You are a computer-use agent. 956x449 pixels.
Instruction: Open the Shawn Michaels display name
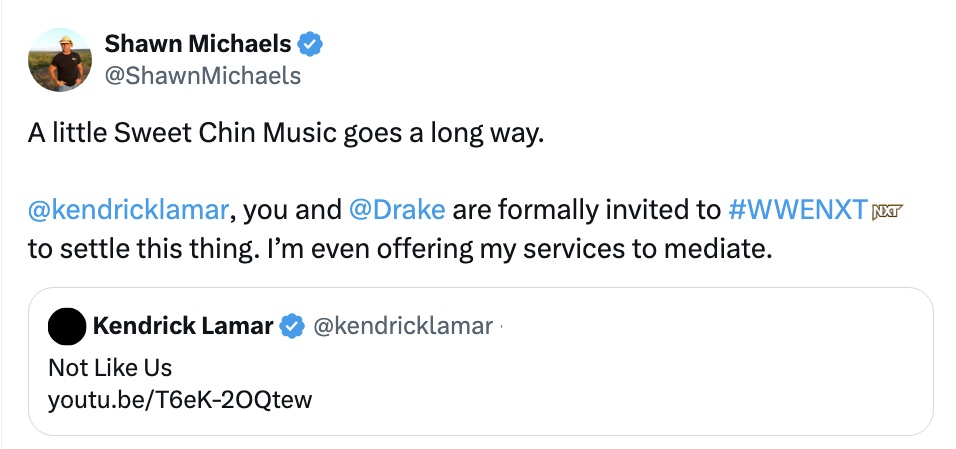(198, 44)
